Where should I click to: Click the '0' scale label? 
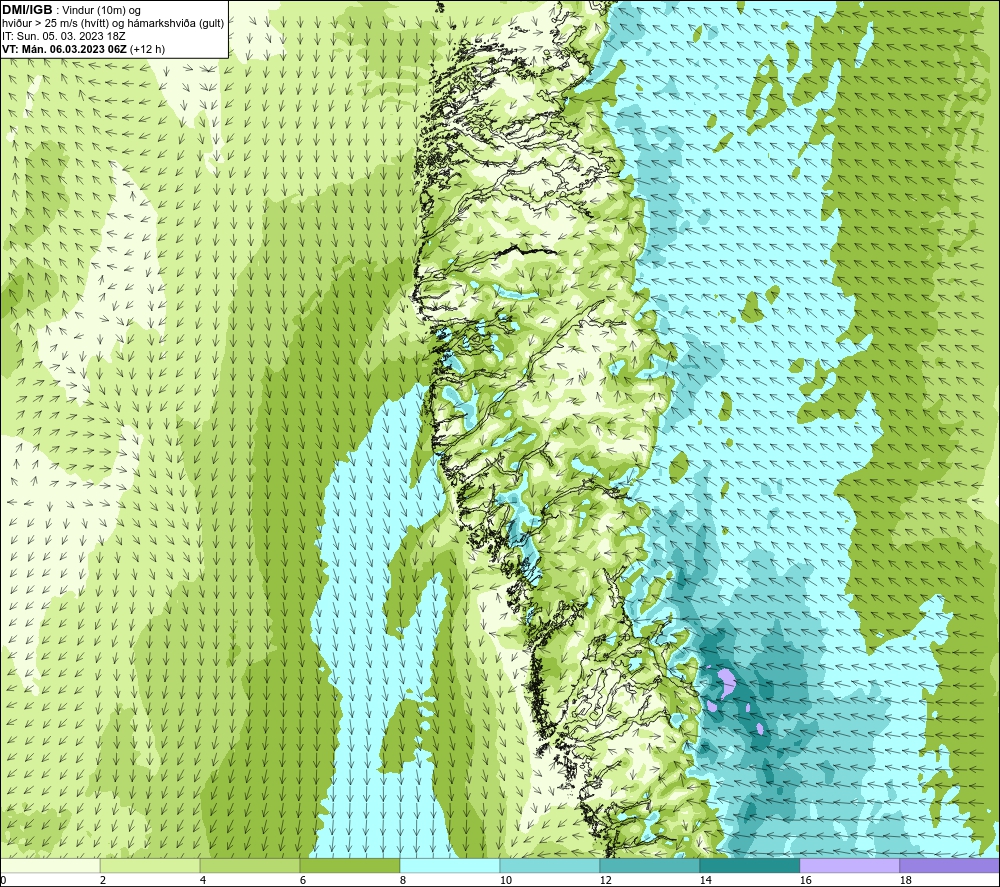point(3,881)
